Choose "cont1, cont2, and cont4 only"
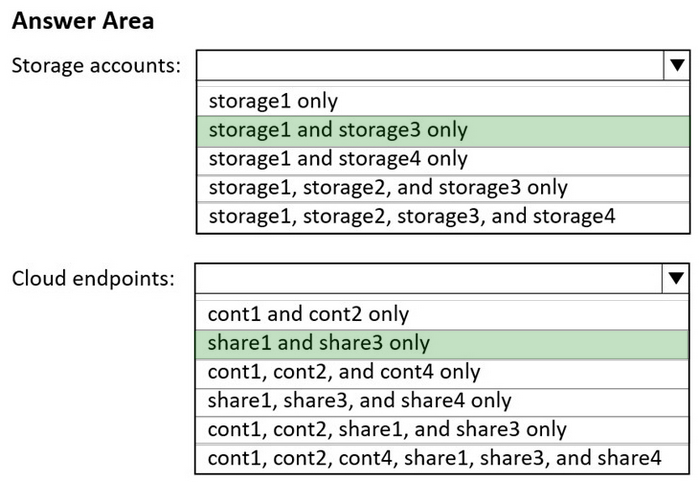The image size is (700, 482). click(x=442, y=373)
